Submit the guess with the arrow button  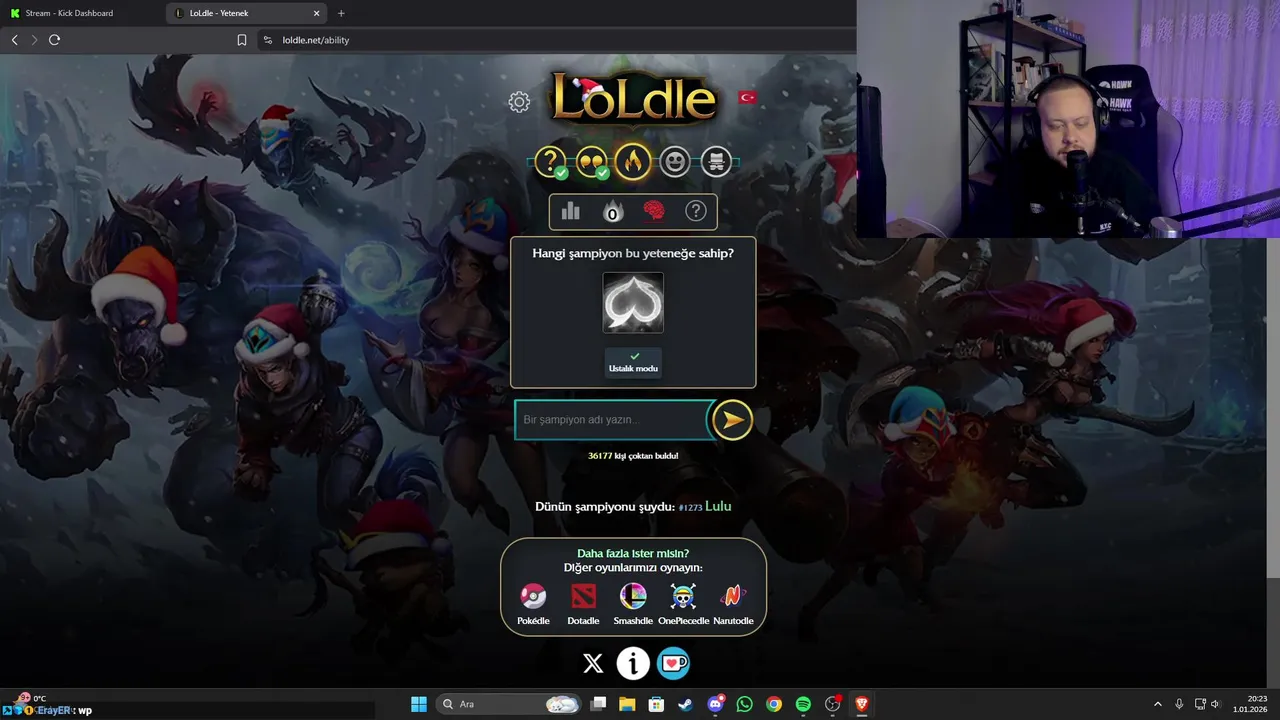pos(732,420)
